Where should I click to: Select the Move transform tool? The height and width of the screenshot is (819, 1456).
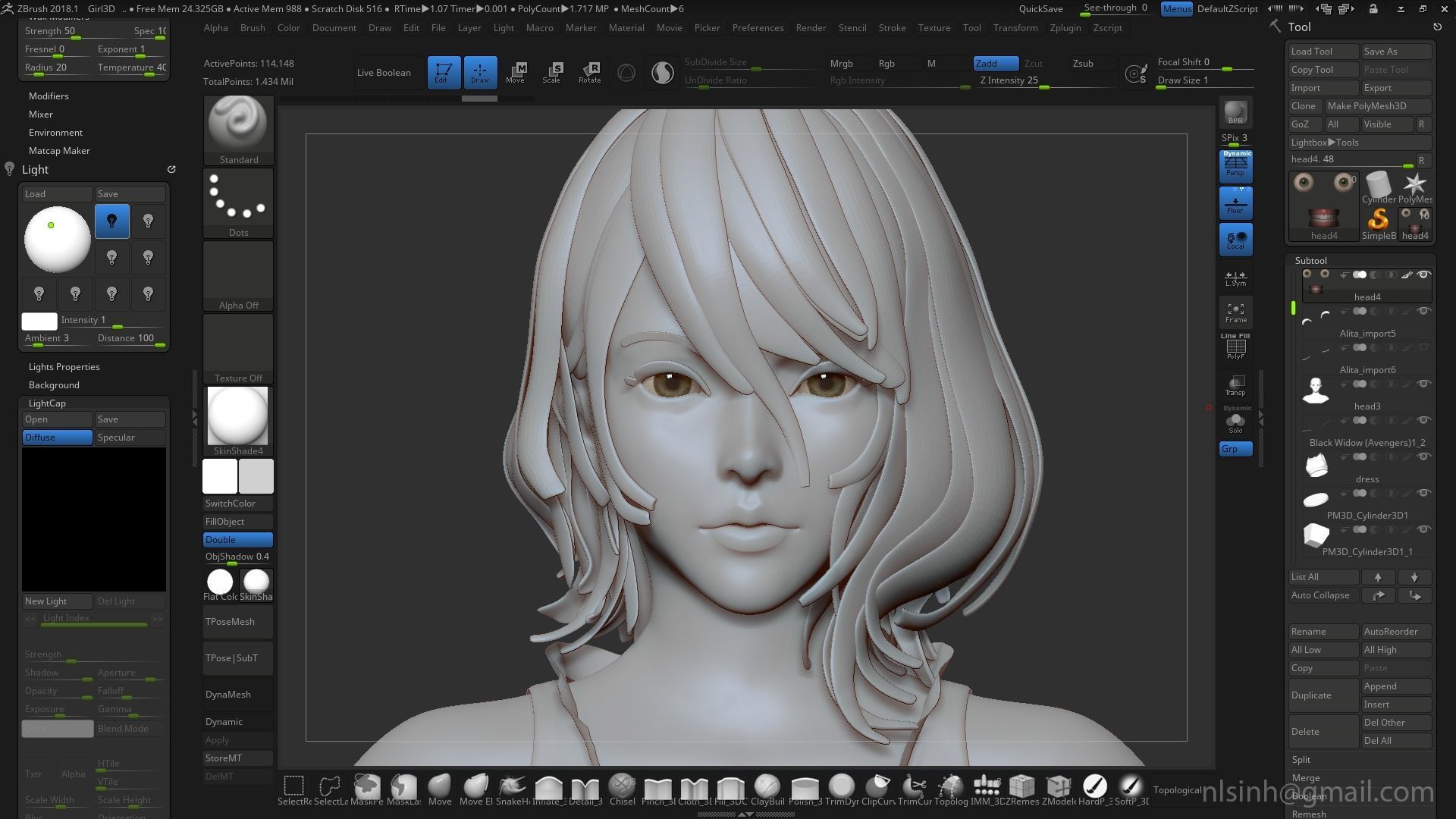(x=516, y=72)
